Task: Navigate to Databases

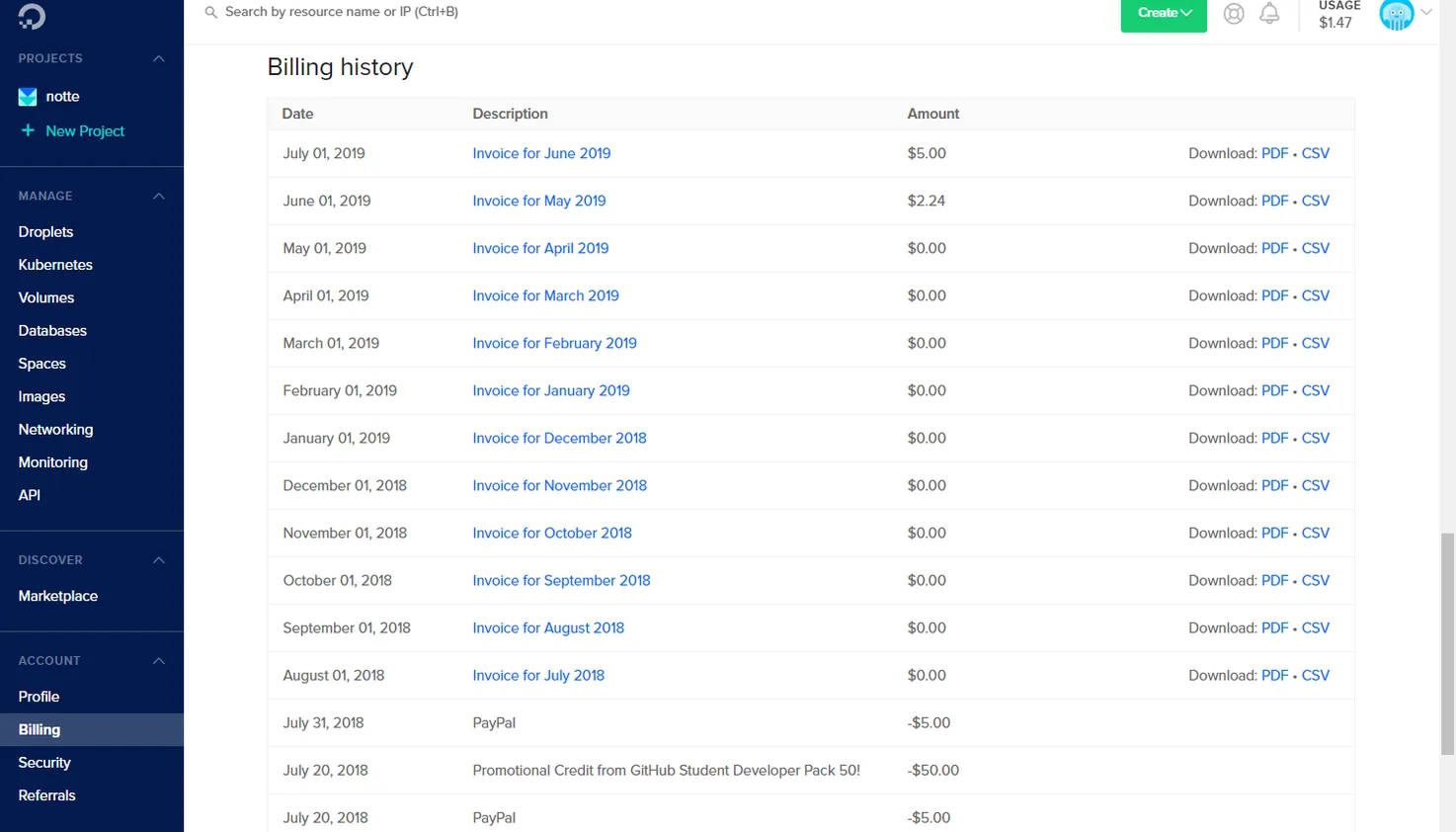Action: tap(52, 331)
